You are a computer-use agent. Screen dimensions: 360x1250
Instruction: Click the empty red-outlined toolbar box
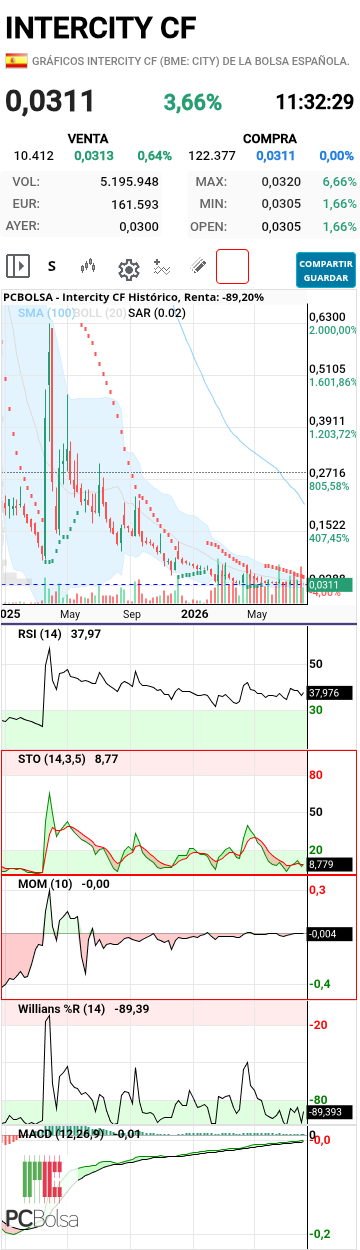(232, 267)
